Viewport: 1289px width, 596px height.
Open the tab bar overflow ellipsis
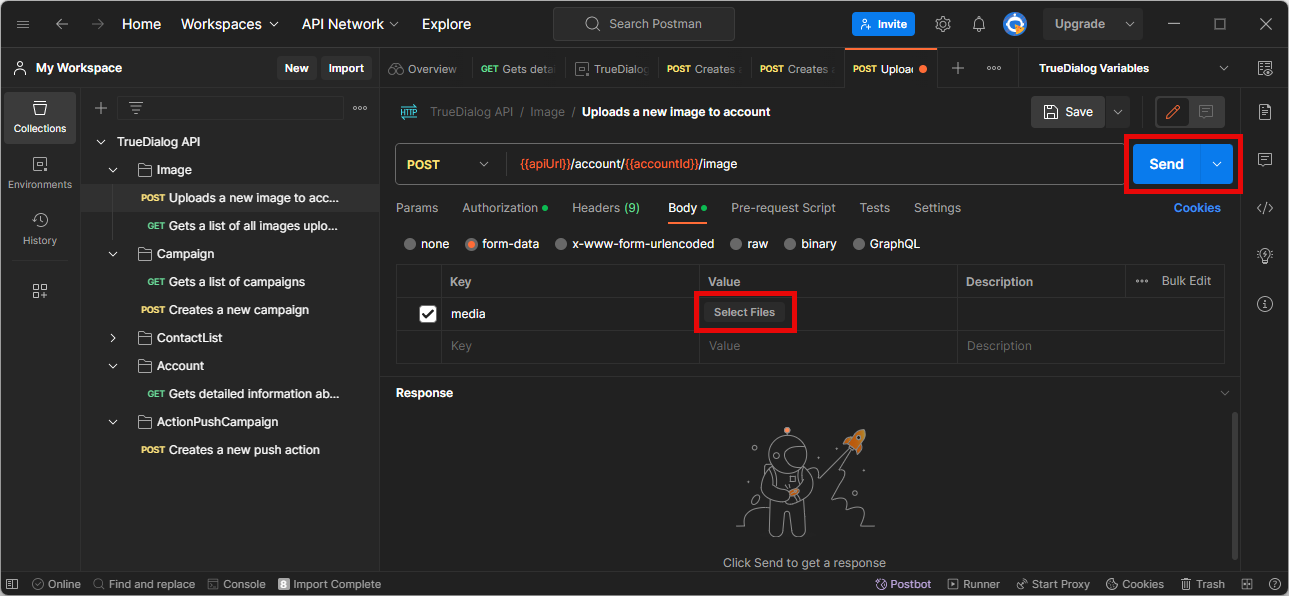tap(994, 68)
